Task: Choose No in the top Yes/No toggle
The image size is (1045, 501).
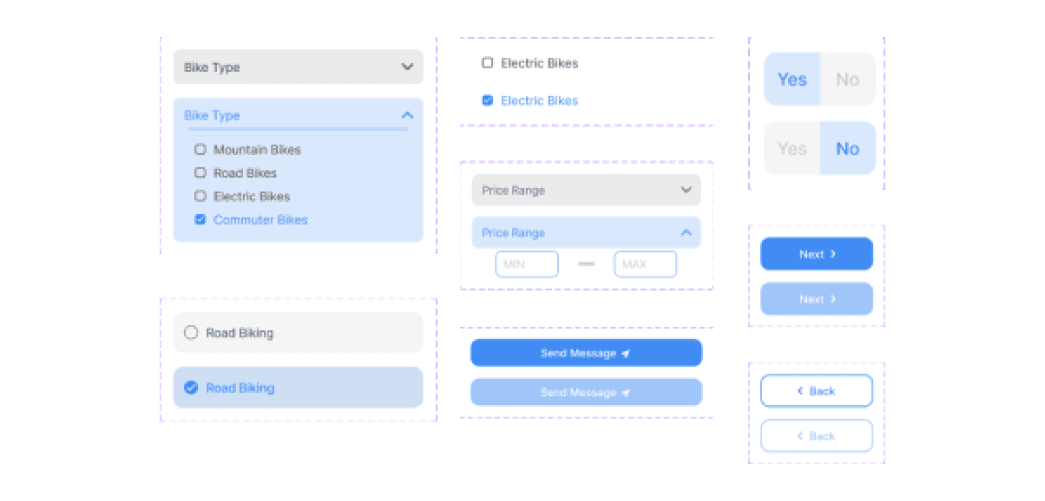Action: tap(847, 79)
